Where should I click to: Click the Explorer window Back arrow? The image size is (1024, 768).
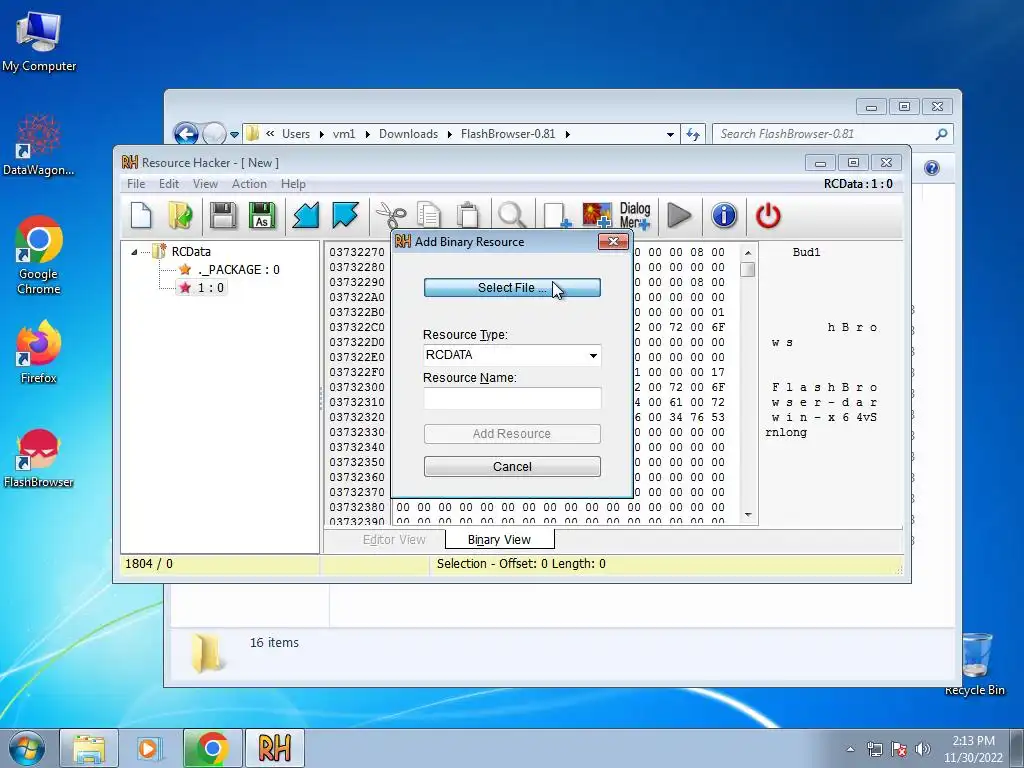click(x=186, y=135)
